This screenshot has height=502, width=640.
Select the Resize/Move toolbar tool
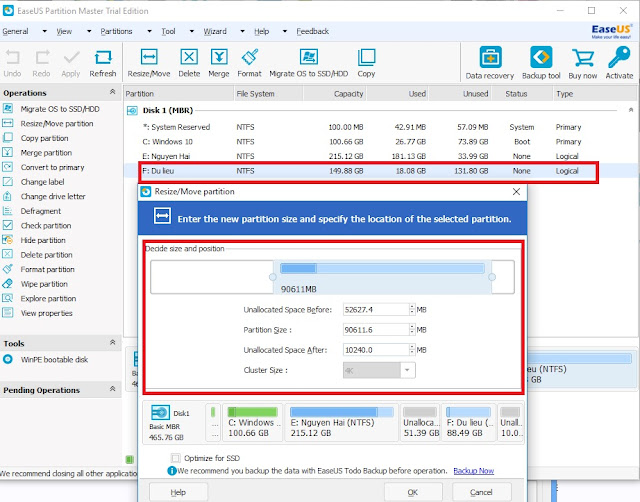pos(149,63)
